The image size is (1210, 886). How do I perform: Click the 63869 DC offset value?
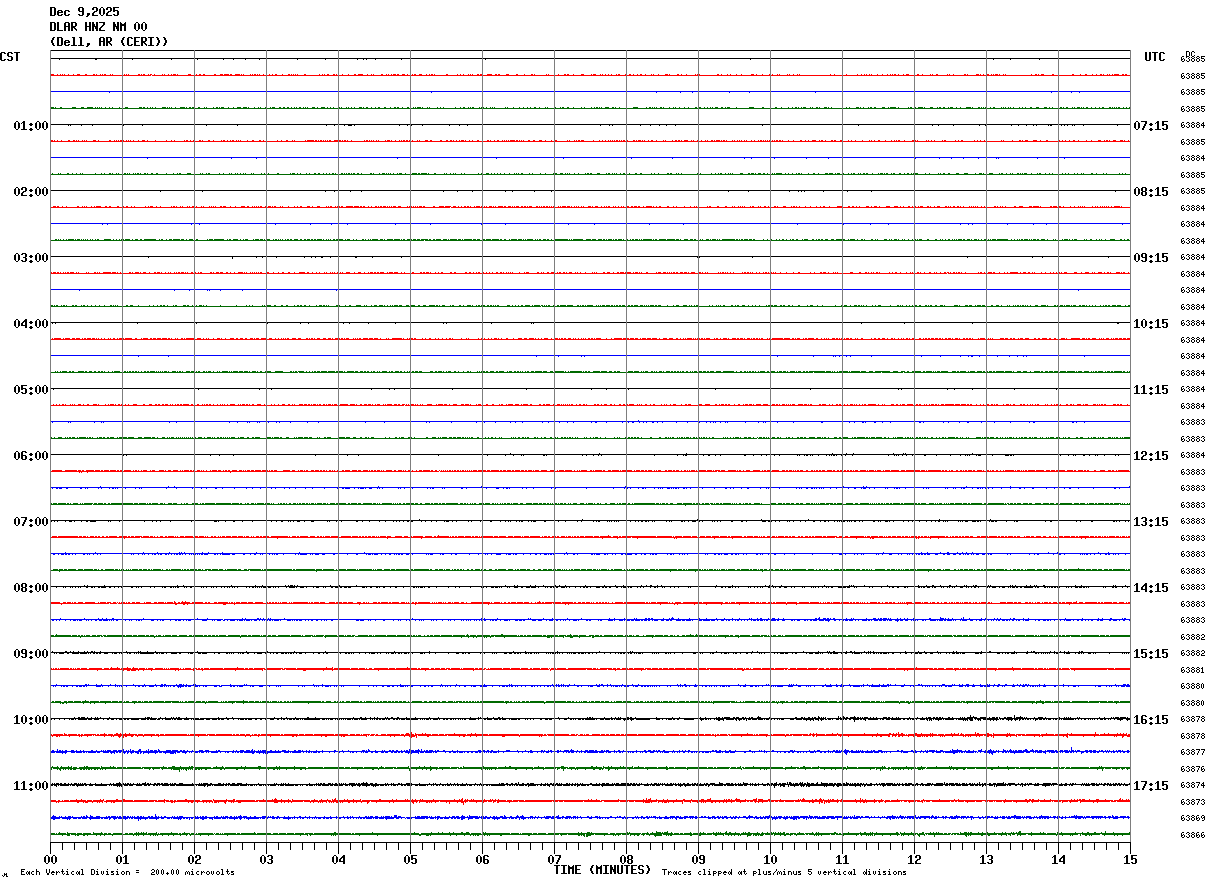(1192, 819)
